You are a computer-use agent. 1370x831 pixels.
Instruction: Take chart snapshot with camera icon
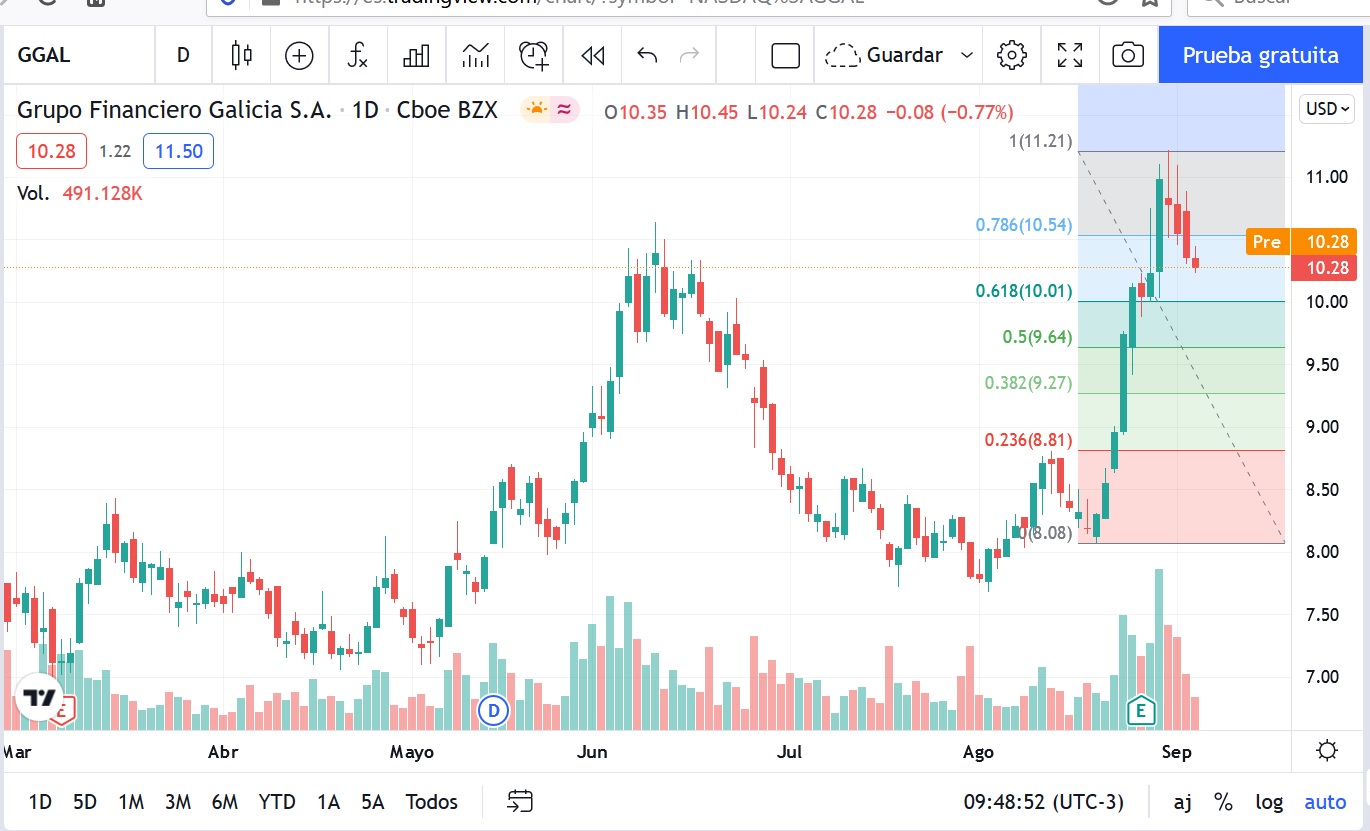click(x=1128, y=55)
